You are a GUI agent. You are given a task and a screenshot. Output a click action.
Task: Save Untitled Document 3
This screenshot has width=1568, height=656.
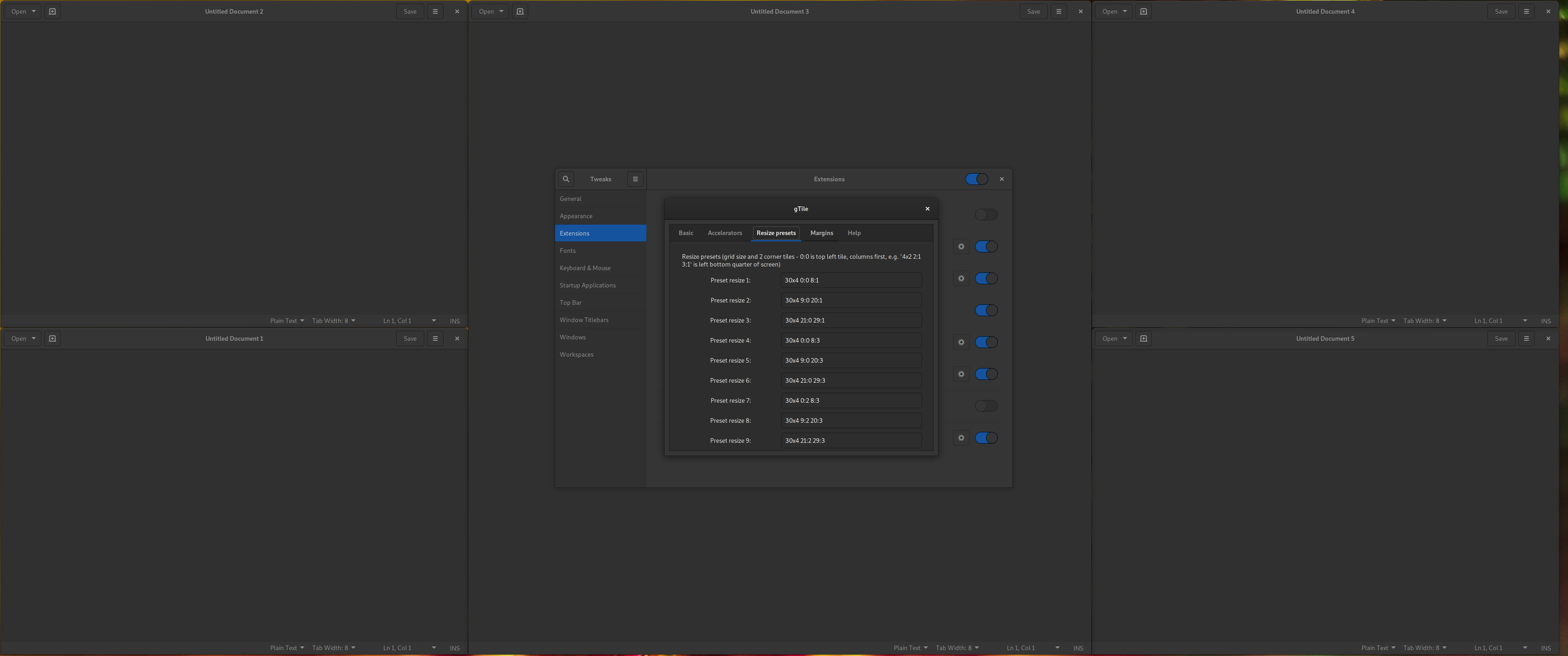pyautogui.click(x=1034, y=11)
